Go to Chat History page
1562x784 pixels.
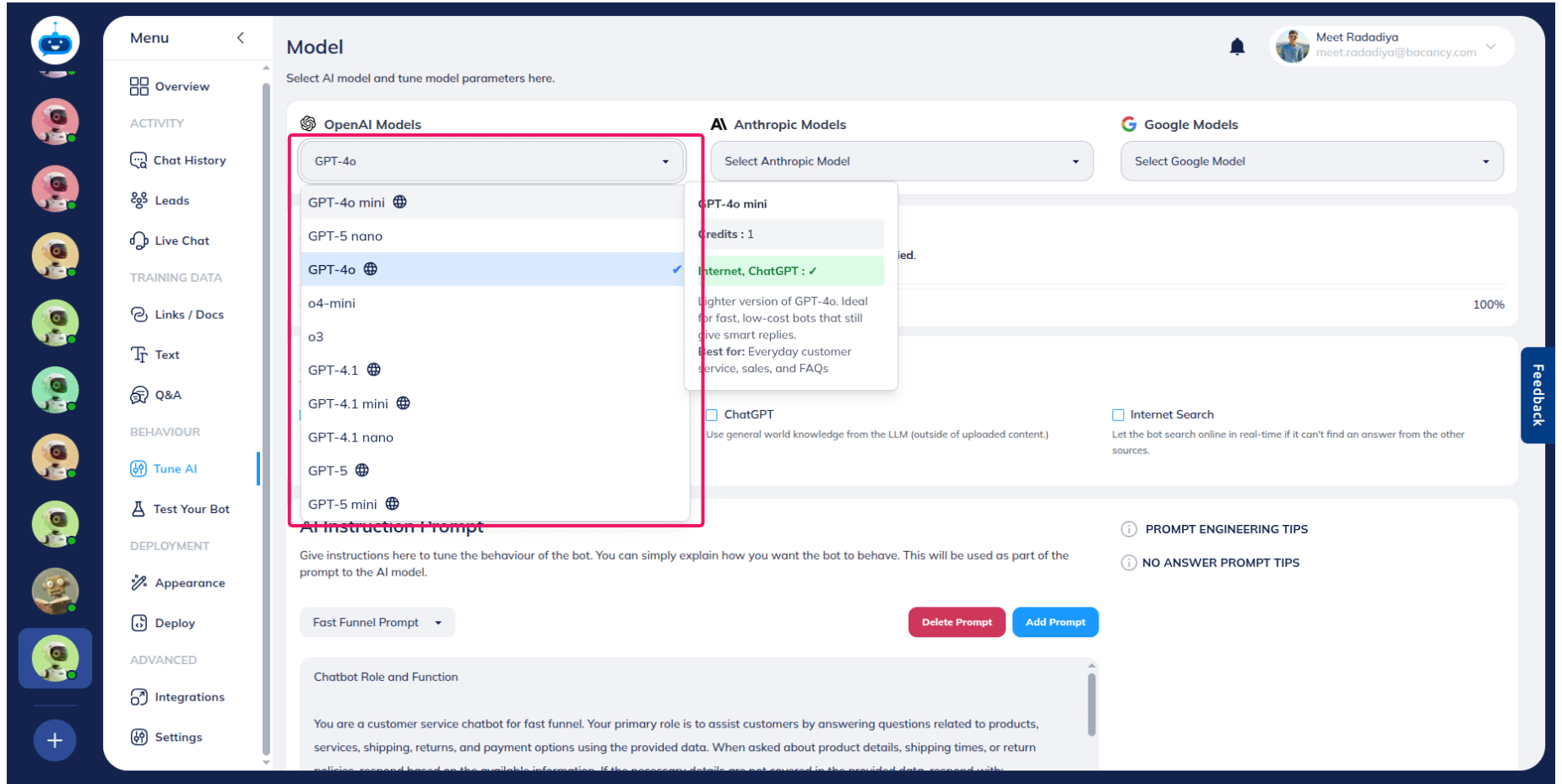[x=189, y=160]
